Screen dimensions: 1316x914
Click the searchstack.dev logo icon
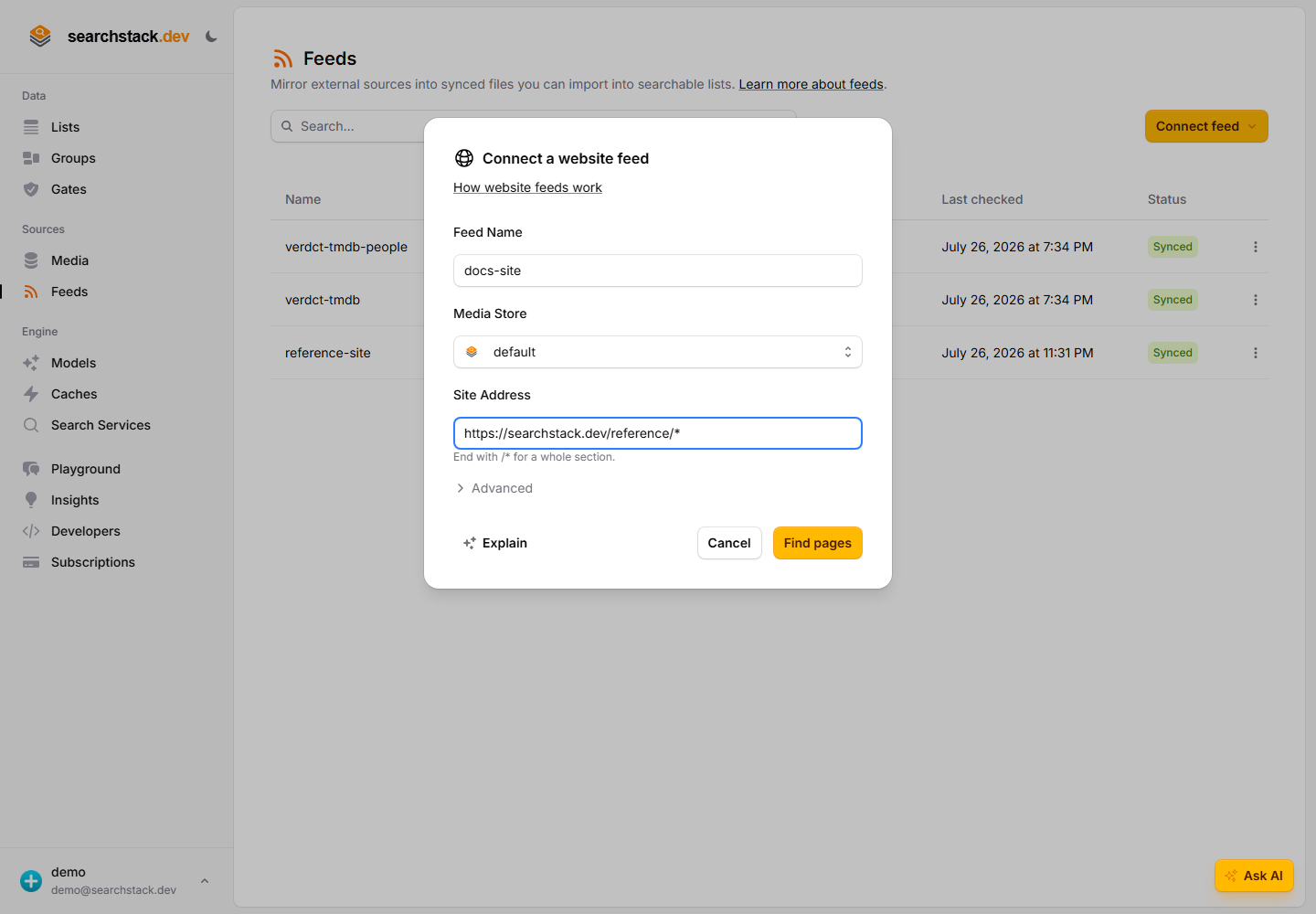(40, 37)
